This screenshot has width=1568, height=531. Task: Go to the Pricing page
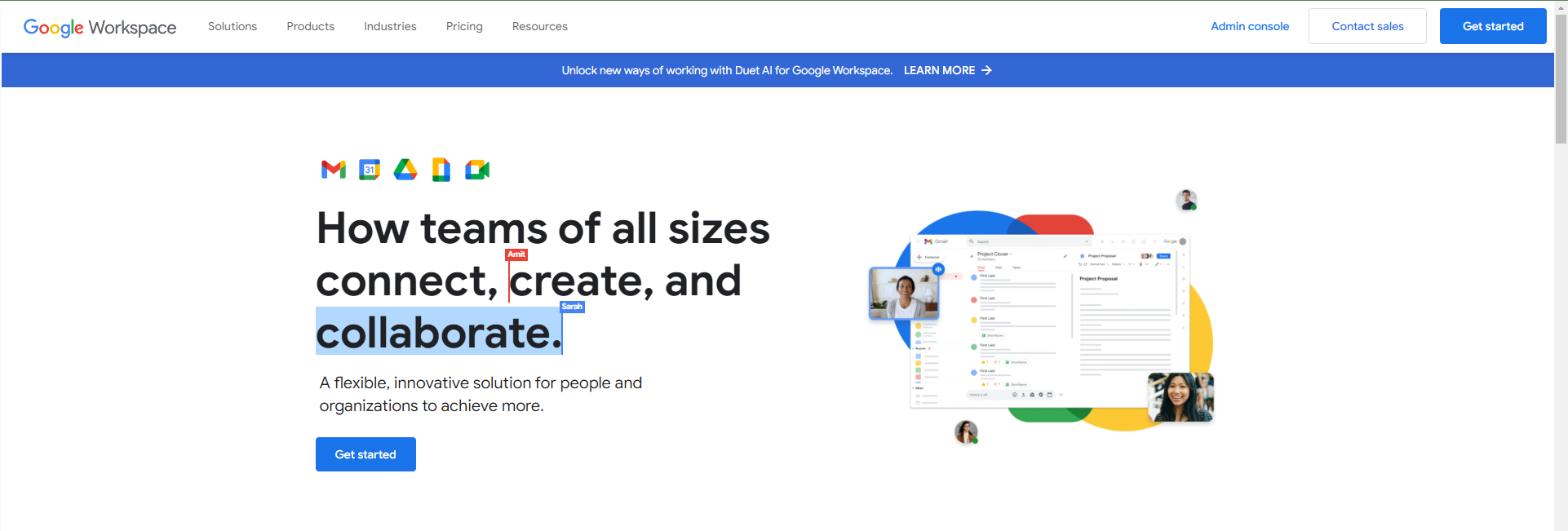click(x=464, y=26)
